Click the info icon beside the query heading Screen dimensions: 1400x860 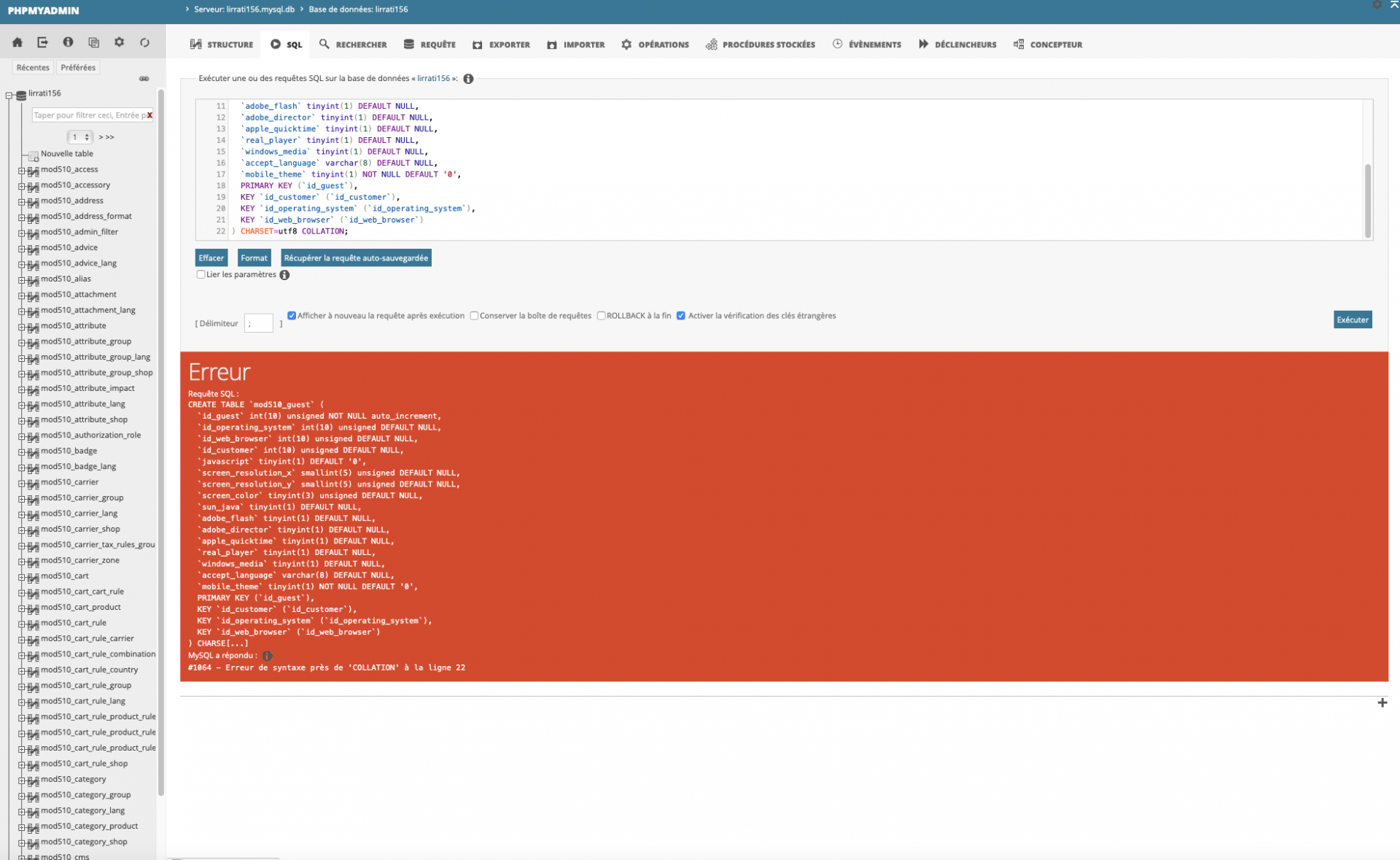click(468, 79)
